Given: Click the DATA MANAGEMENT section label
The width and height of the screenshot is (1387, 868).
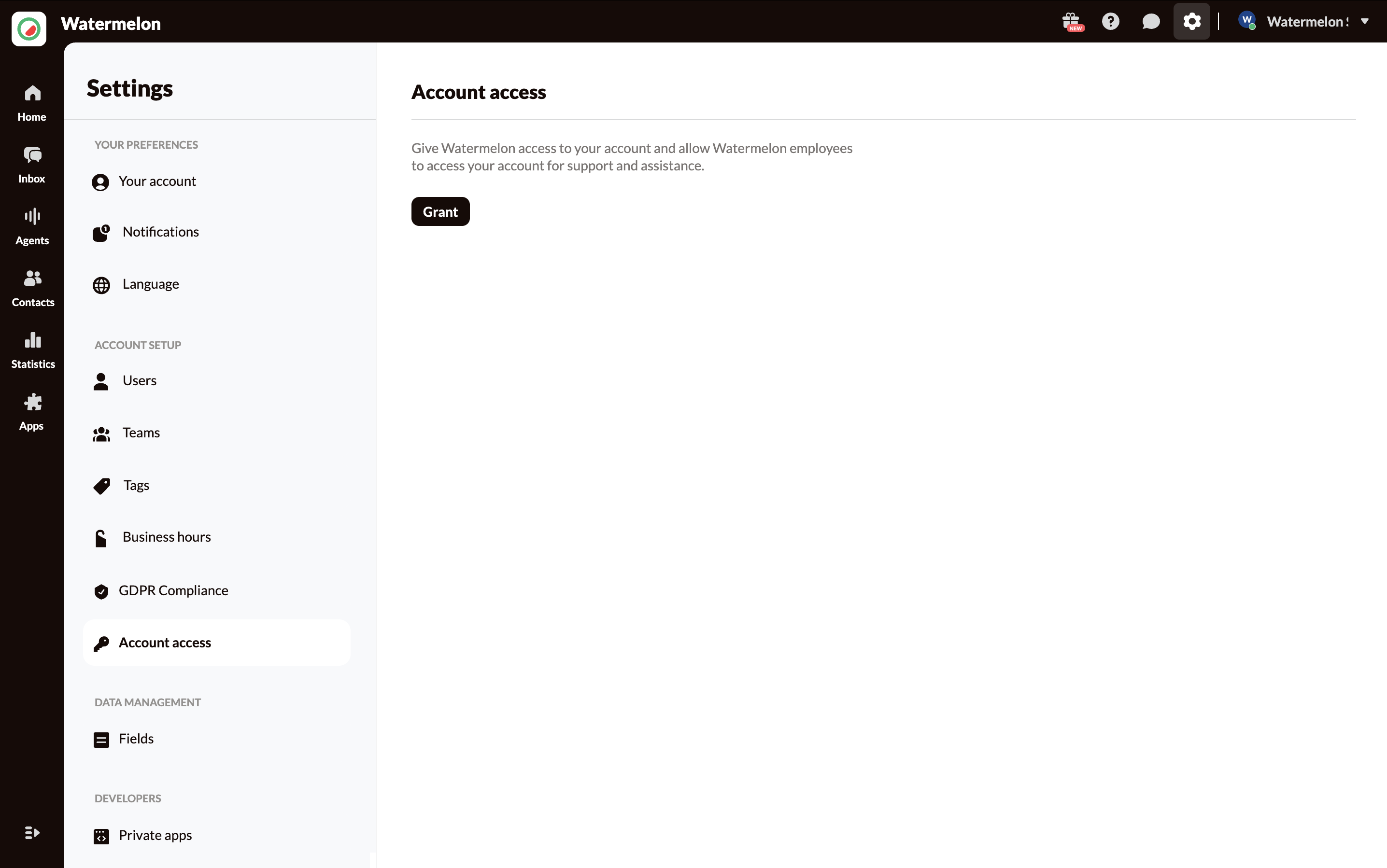Looking at the screenshot, I should [x=148, y=702].
